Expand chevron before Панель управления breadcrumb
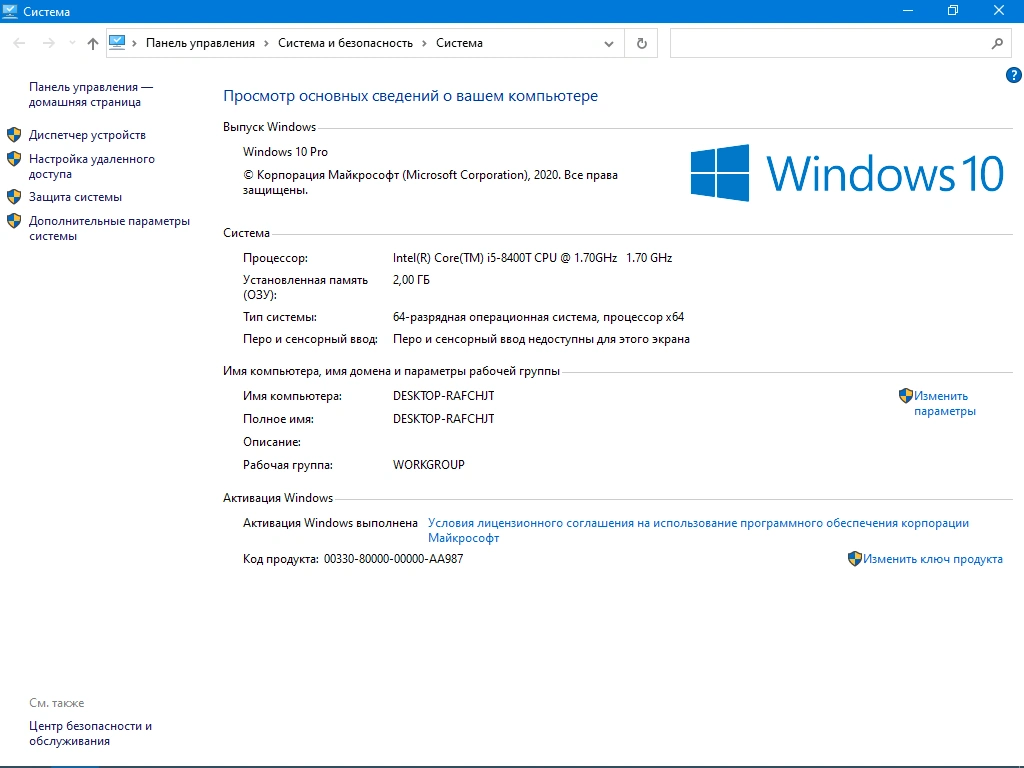The width and height of the screenshot is (1024, 768). pyautogui.click(x=135, y=43)
